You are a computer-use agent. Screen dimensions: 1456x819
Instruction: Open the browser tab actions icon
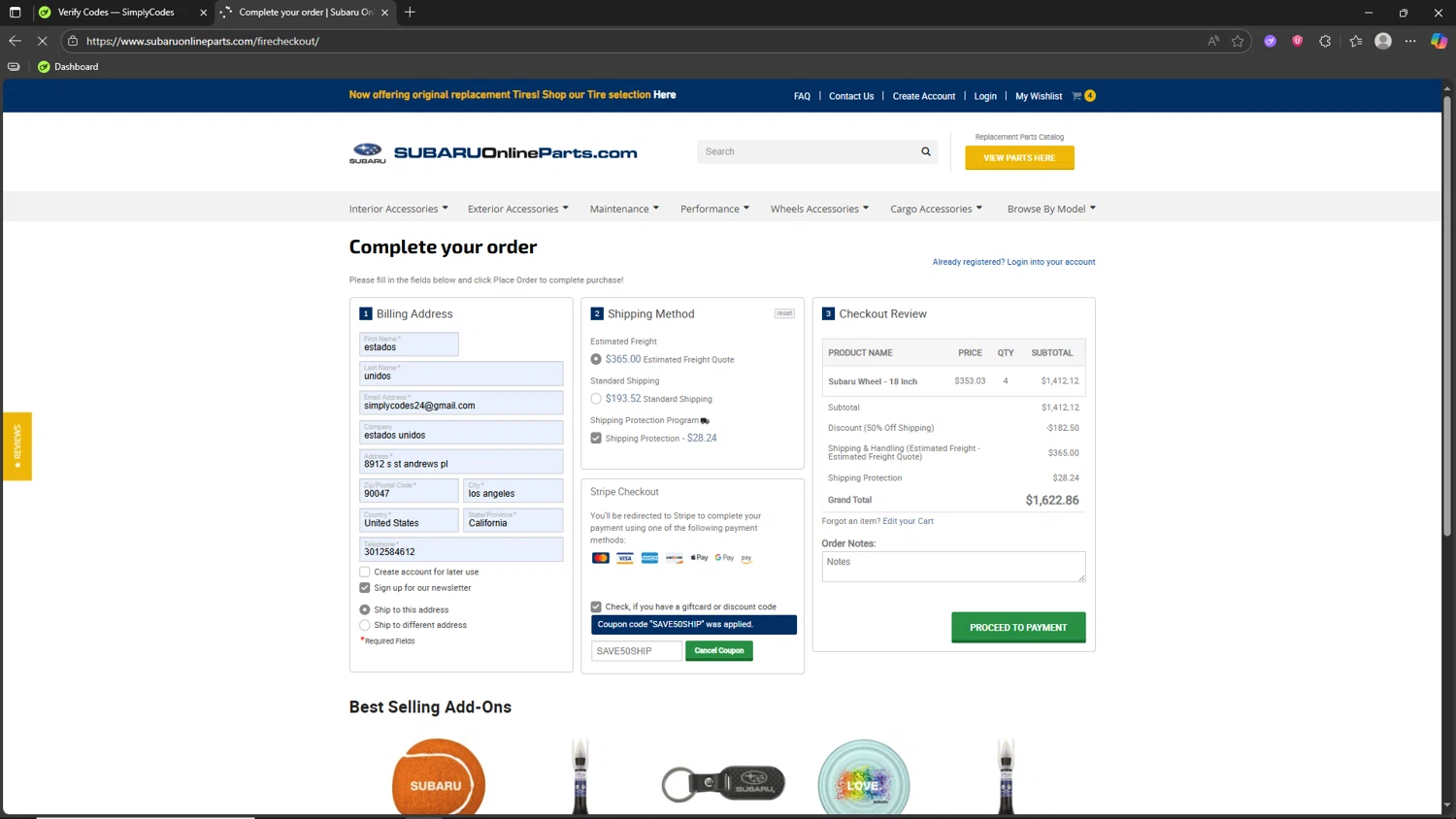click(15, 13)
